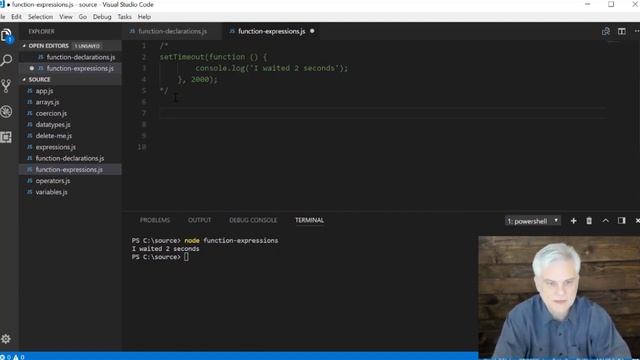The image size is (640, 360).
Task: Maximize the panel with the up chevron
Action: pyautogui.click(x=605, y=221)
